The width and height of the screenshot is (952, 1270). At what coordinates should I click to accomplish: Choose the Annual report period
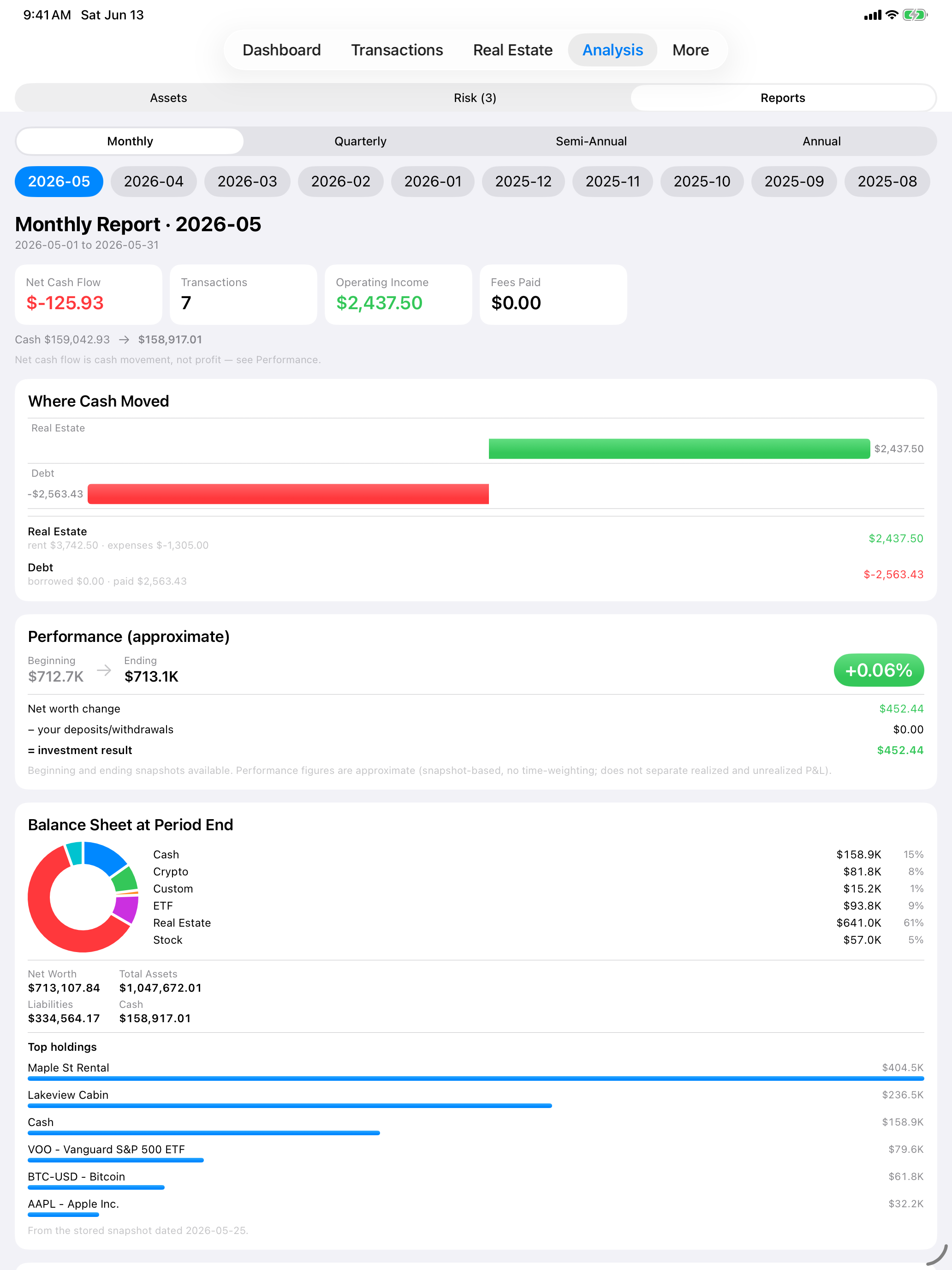coord(821,141)
